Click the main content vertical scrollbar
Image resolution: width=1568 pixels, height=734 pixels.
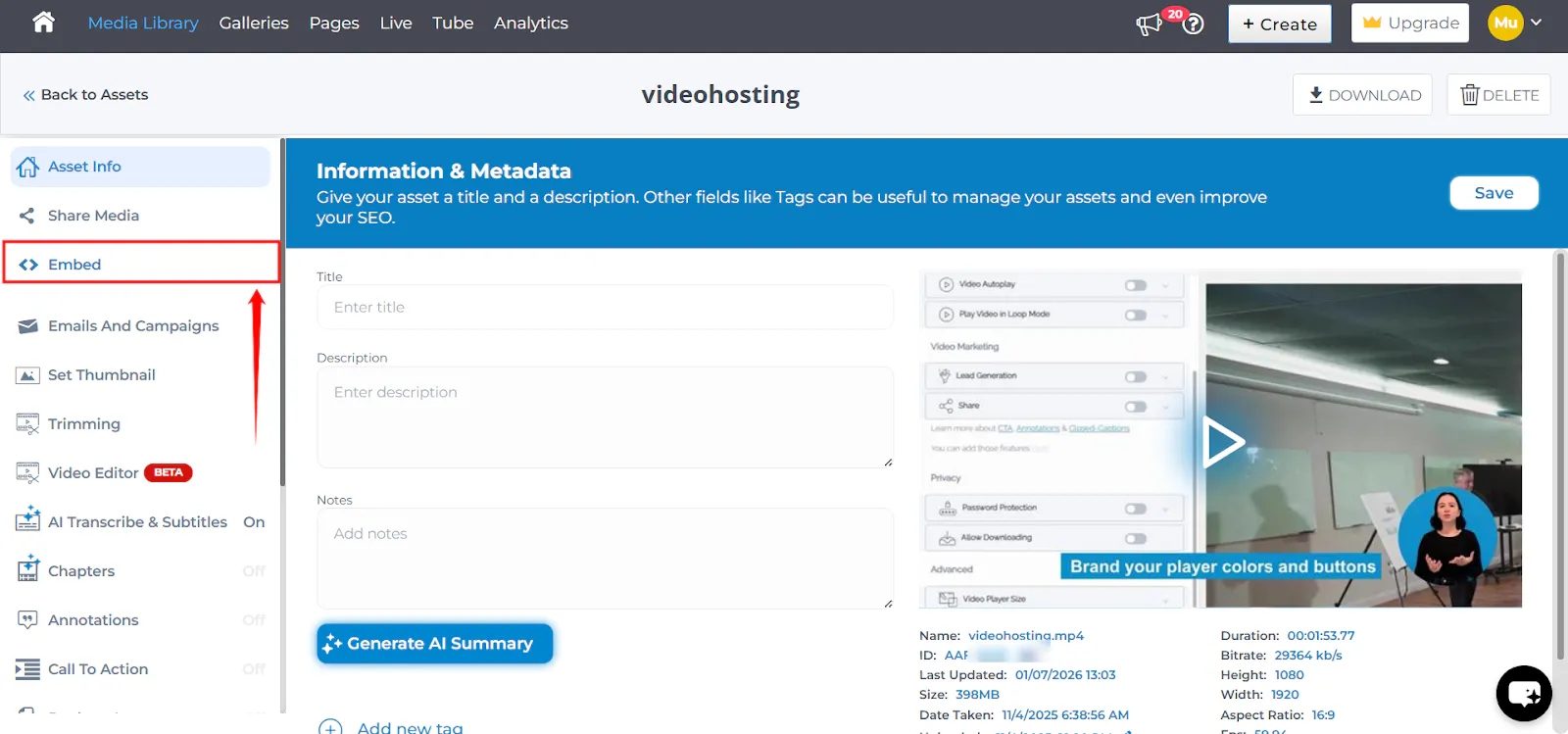click(1560, 457)
